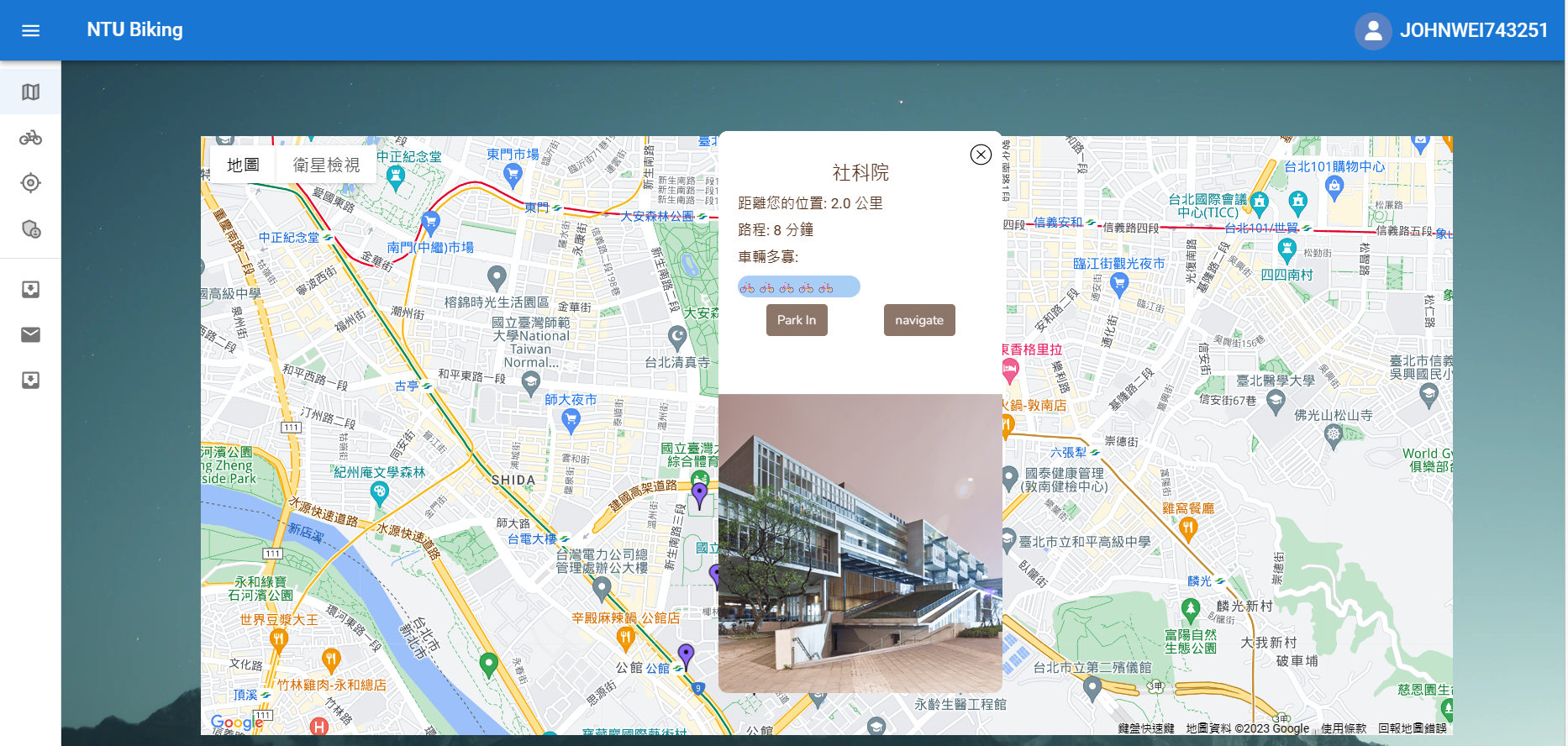Click the JOHNWEI743251 username
This screenshot has height=746, width=1568.
[1473, 31]
